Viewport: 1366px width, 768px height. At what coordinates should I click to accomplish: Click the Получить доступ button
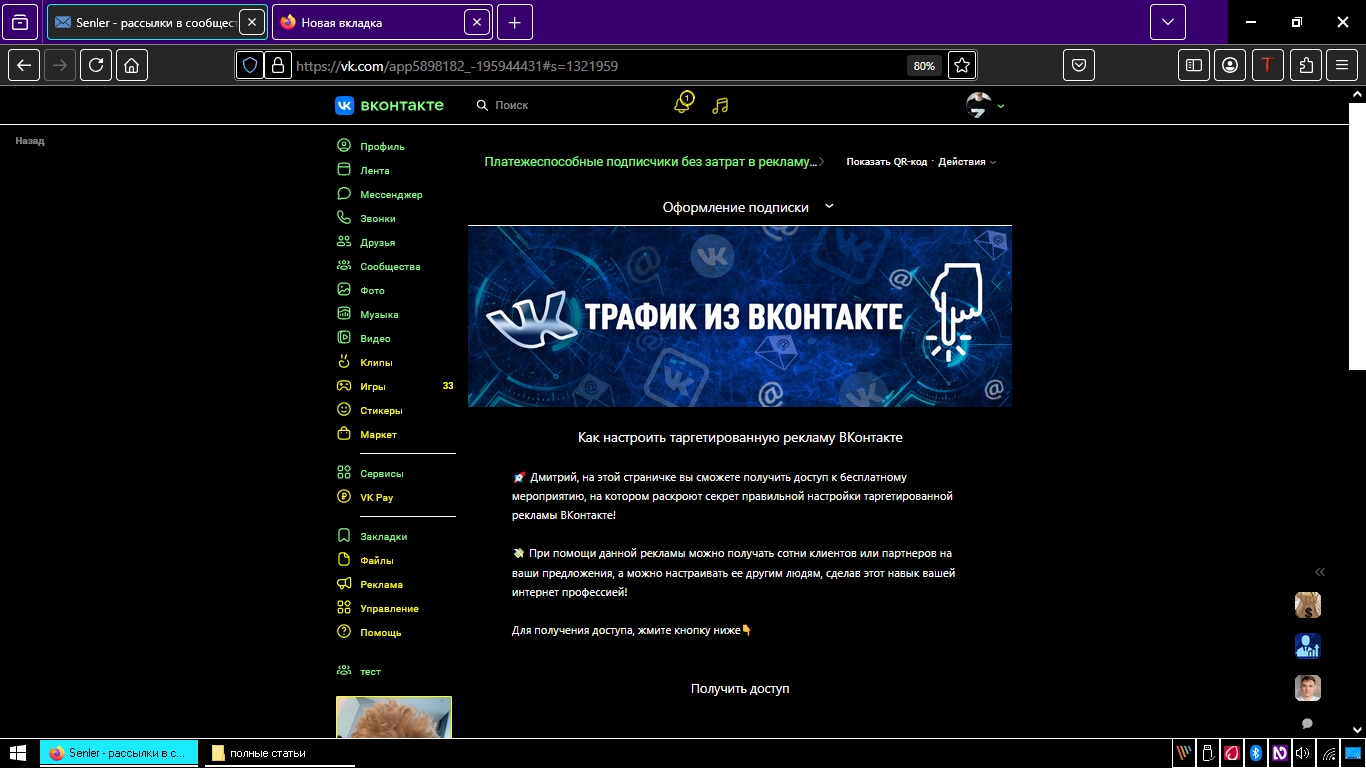(x=740, y=689)
